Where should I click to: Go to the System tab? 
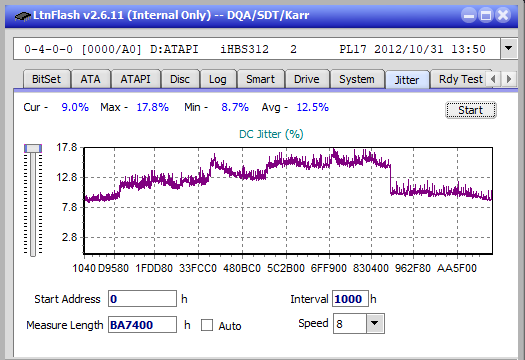[x=357, y=79]
